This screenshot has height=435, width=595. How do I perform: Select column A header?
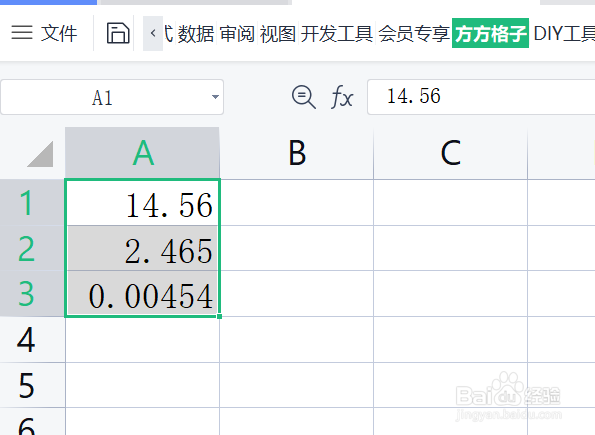click(x=143, y=153)
